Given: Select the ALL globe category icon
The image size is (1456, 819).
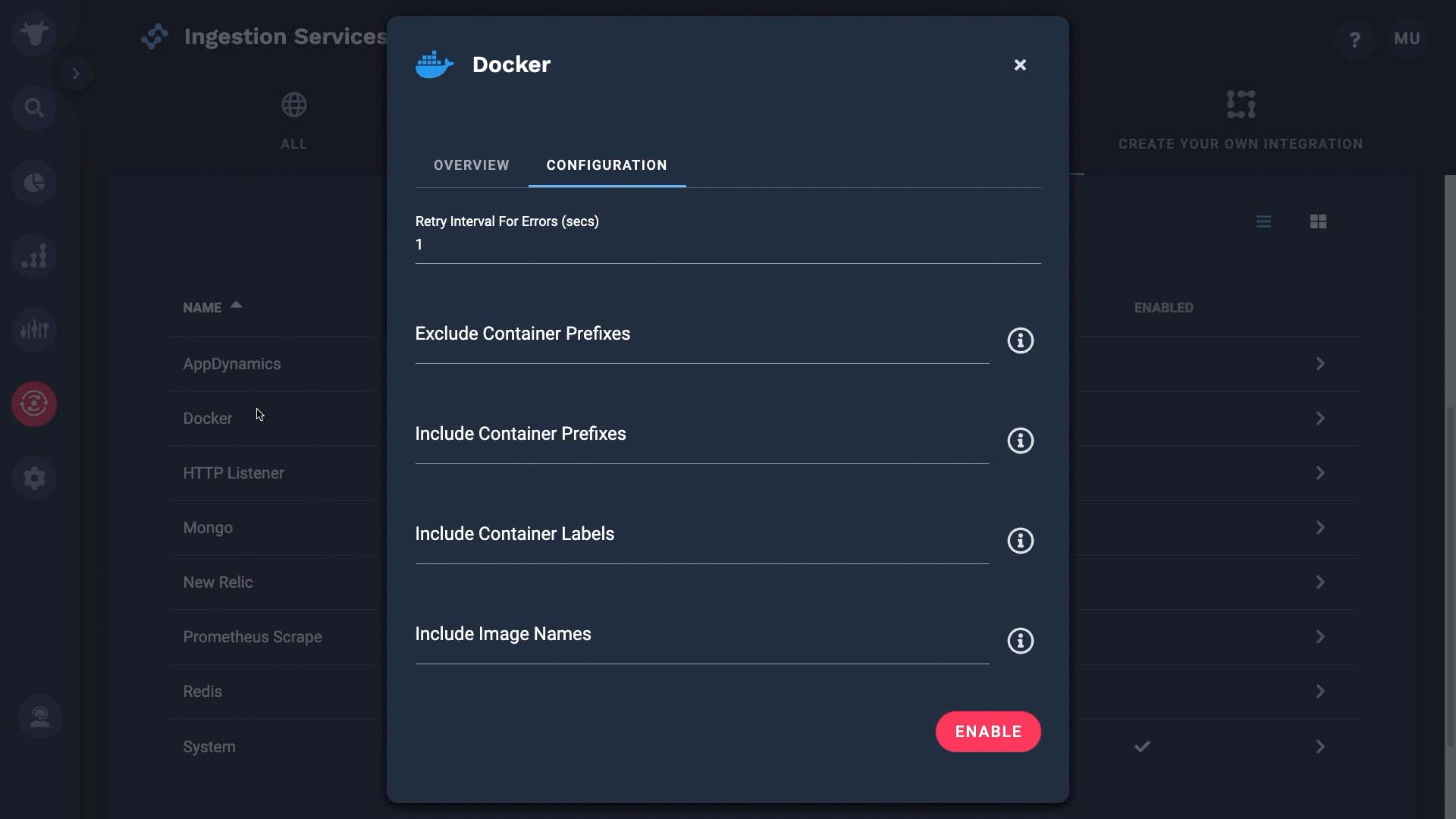Looking at the screenshot, I should point(294,105).
